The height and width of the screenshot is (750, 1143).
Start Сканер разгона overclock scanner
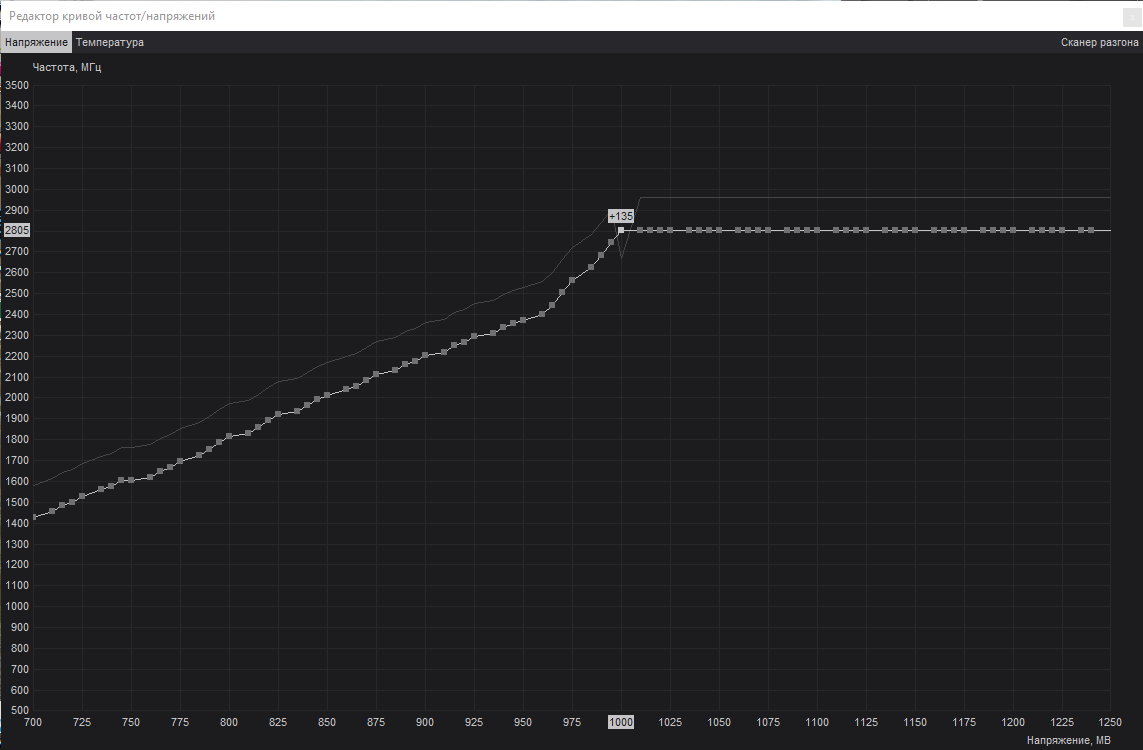(1099, 42)
